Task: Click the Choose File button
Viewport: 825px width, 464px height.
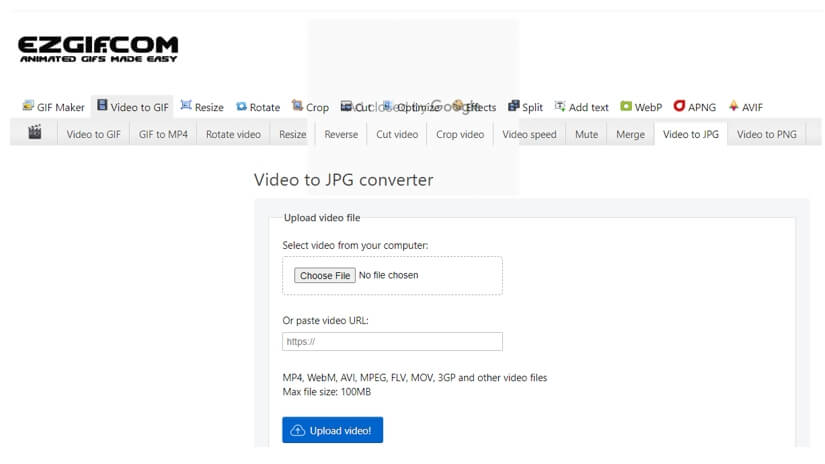Action: pos(325,275)
